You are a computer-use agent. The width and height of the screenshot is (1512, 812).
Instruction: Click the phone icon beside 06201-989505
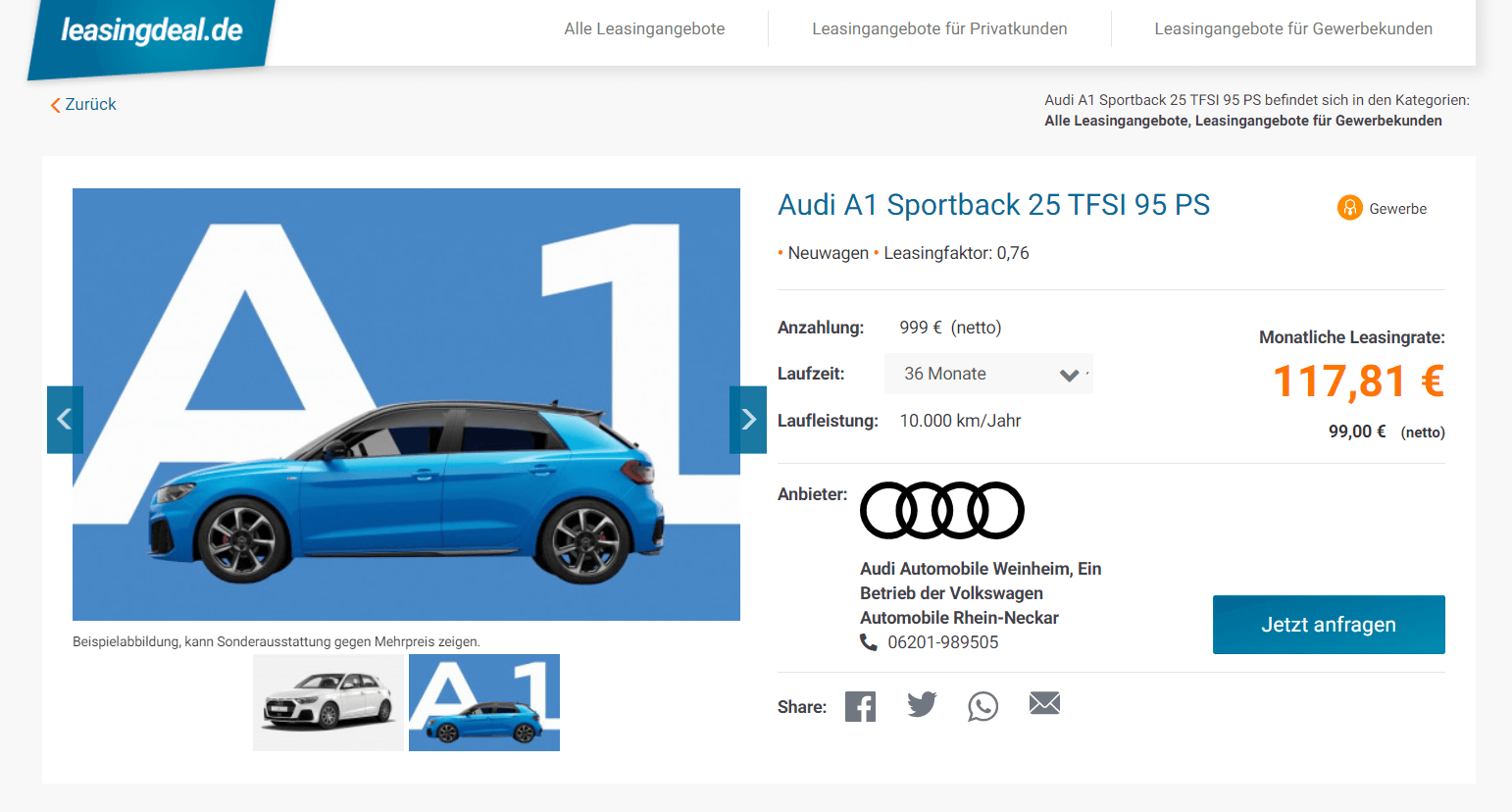point(869,642)
